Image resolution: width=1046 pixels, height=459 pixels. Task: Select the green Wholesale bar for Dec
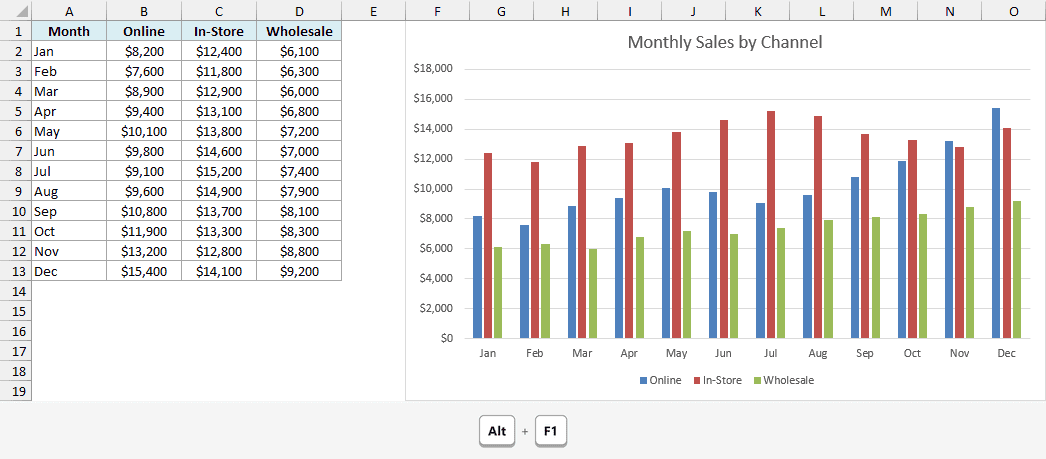(1017, 270)
